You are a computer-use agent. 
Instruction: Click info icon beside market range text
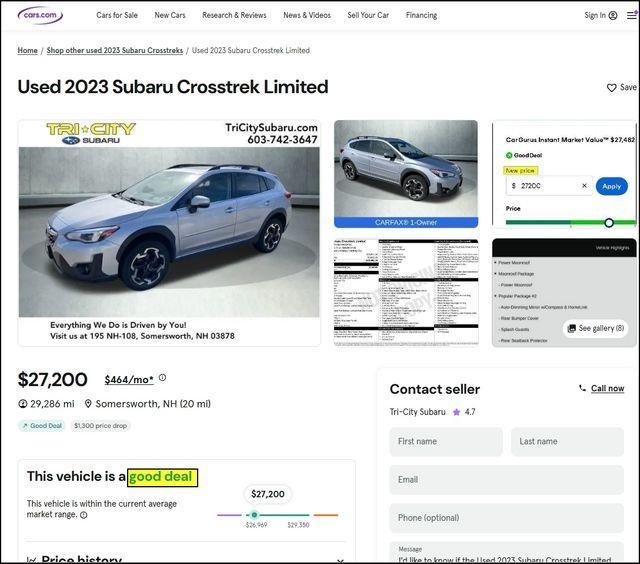pyautogui.click(x=84, y=515)
